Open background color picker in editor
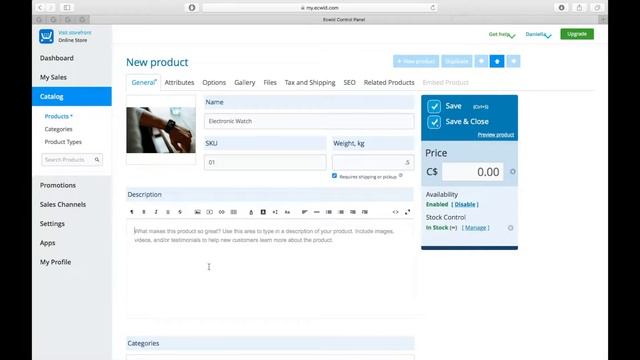Image resolution: width=640 pixels, height=360 pixels. [263, 212]
